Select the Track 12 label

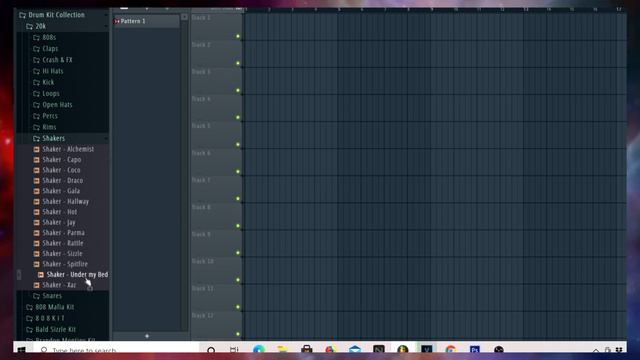pyautogui.click(x=202, y=316)
